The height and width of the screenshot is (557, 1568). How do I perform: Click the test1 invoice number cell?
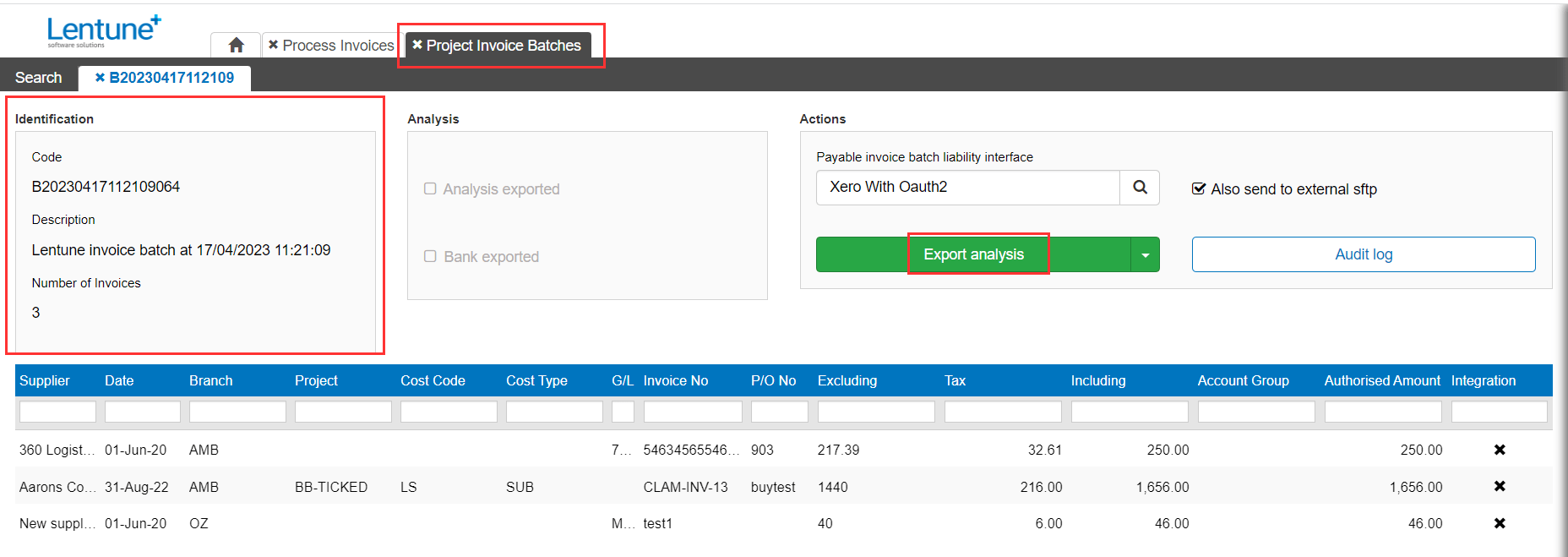point(657,523)
